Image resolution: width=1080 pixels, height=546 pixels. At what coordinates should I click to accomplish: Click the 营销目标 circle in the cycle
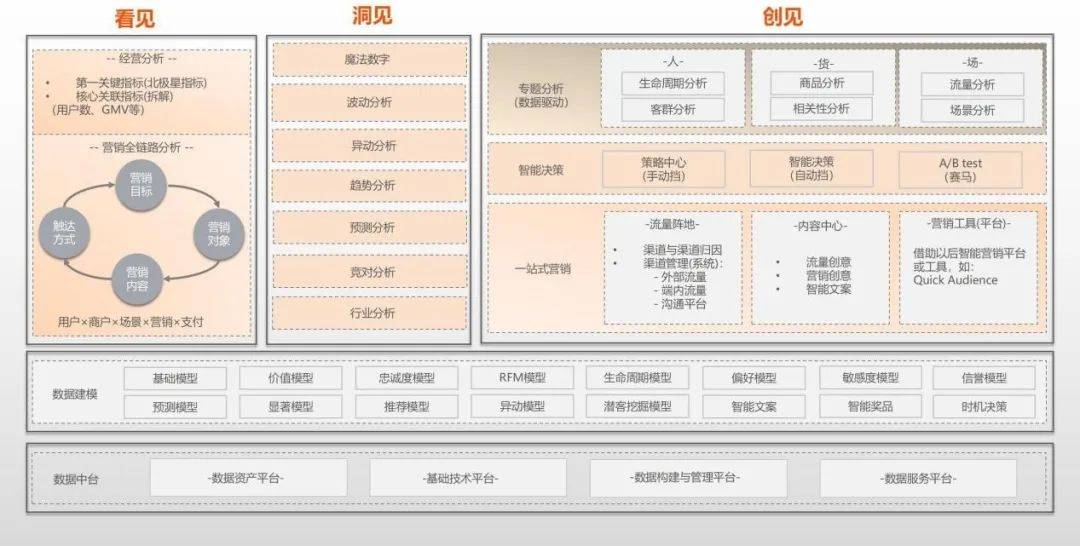[141, 185]
